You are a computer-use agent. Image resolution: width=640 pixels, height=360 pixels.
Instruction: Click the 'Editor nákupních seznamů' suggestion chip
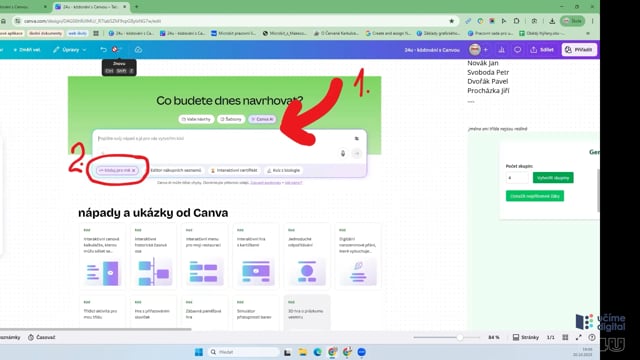click(176, 170)
